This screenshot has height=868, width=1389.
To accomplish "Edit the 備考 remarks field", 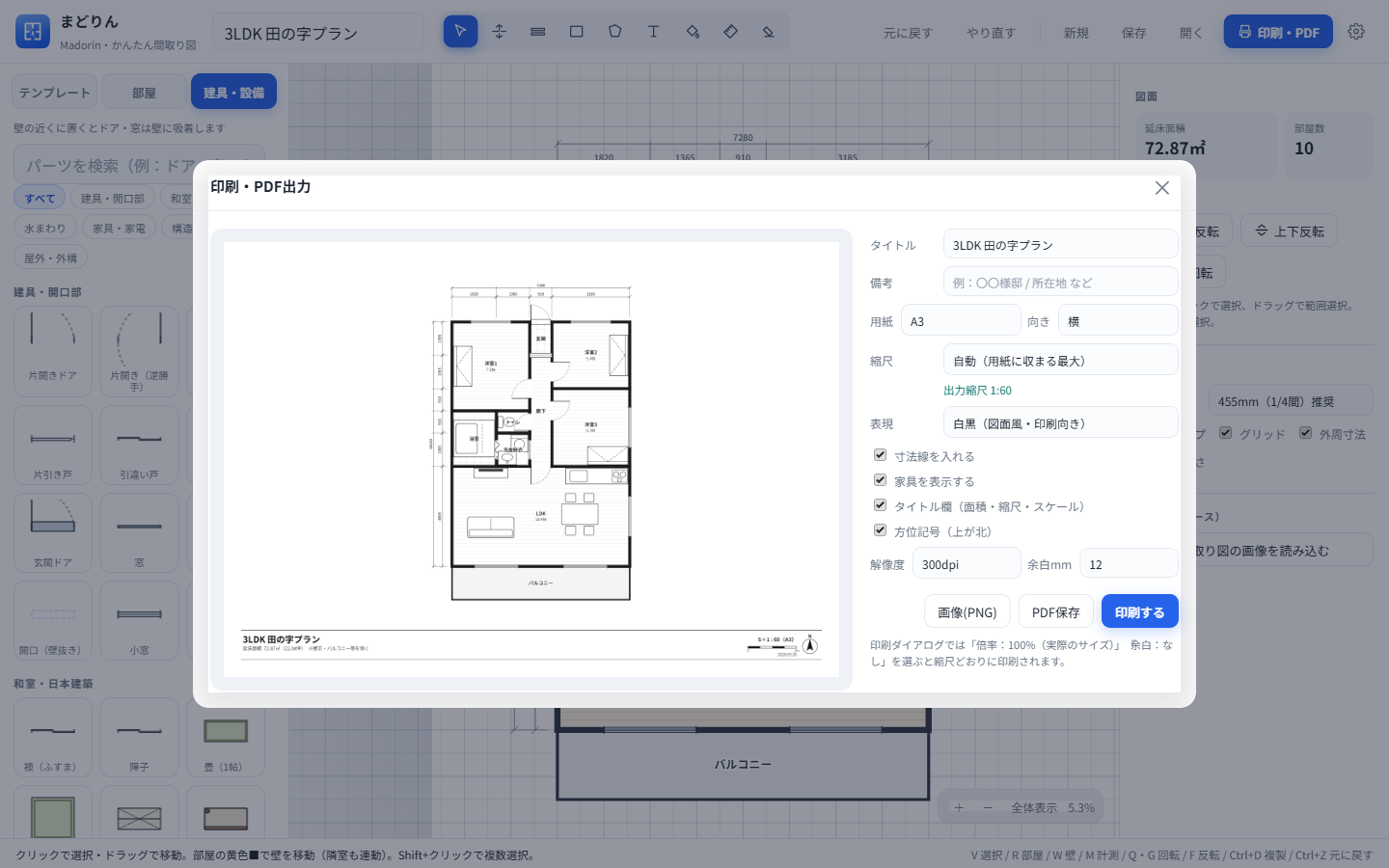I will click(x=1061, y=283).
